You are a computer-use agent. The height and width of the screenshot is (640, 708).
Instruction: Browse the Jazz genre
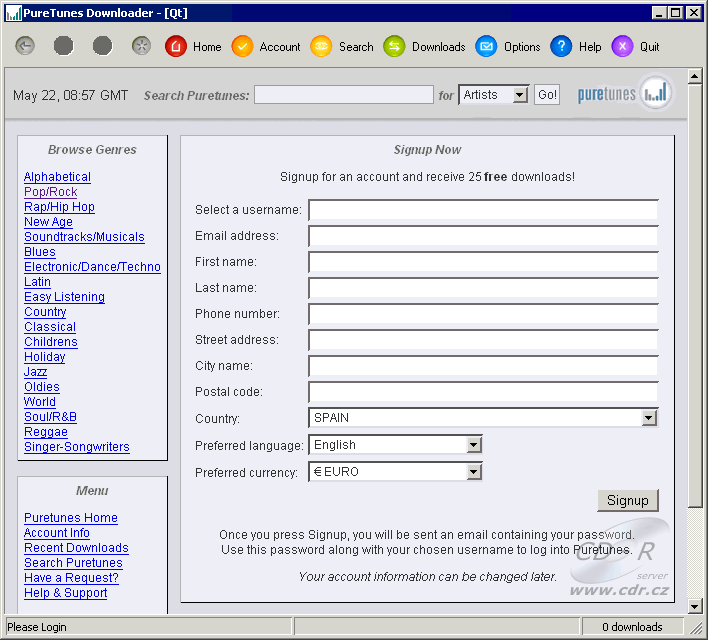click(x=35, y=372)
